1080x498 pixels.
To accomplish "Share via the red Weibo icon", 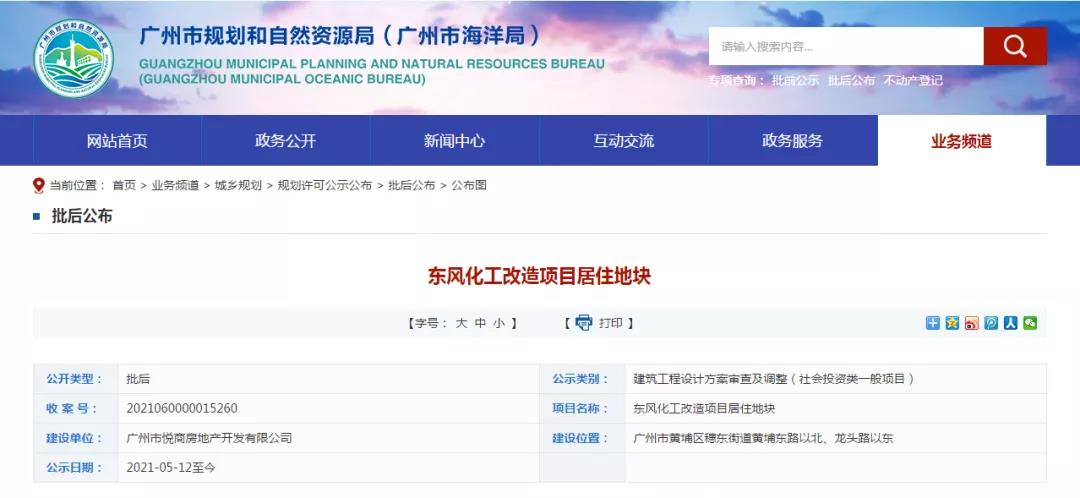I will (x=971, y=323).
